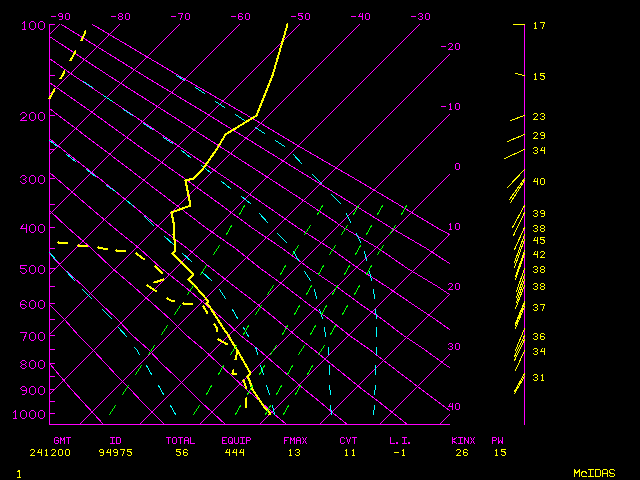
Task: Click the 0 degree isotherm label at right
Action: [456, 167]
